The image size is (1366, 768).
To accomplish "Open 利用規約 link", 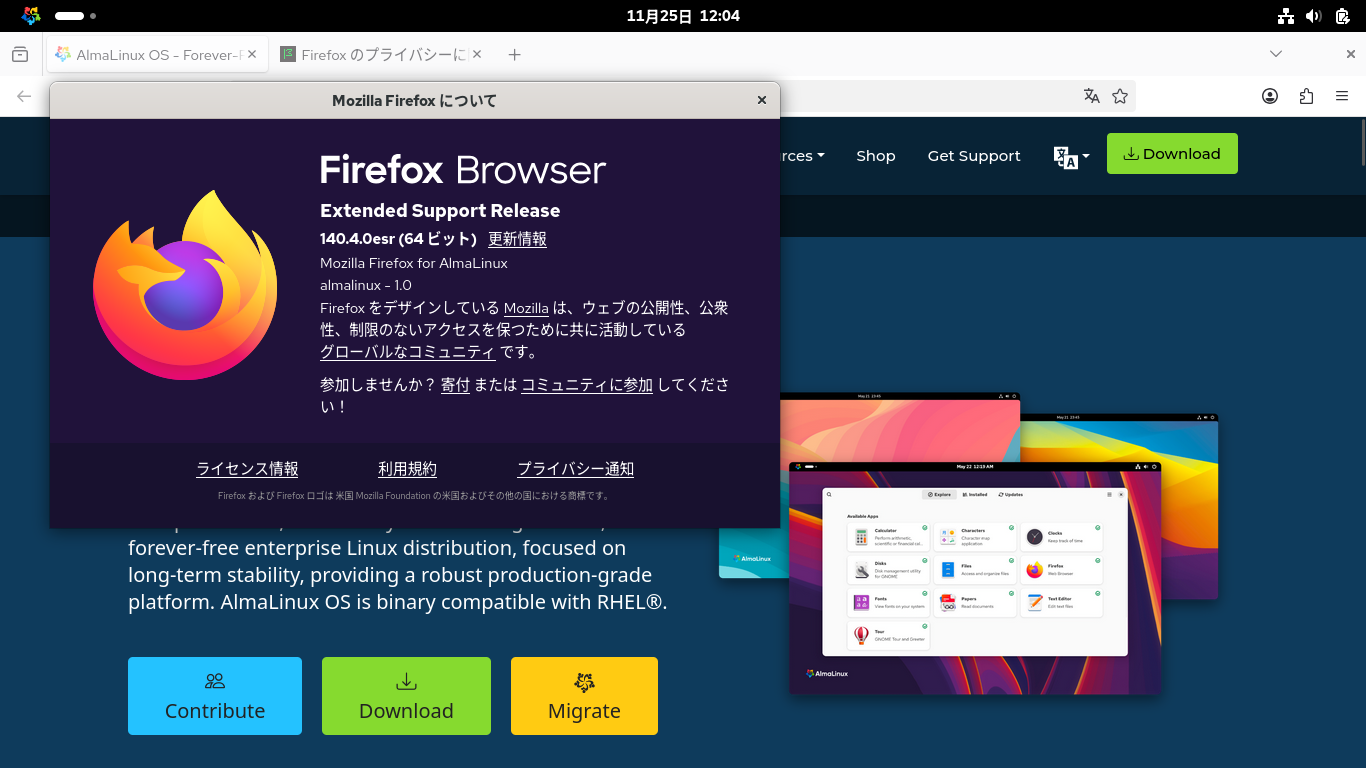I will pyautogui.click(x=407, y=469).
